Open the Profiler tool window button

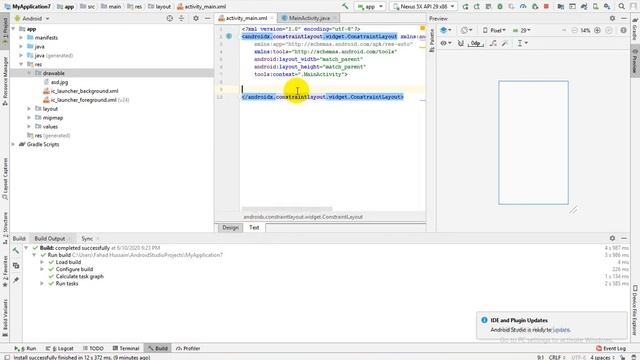(x=188, y=349)
